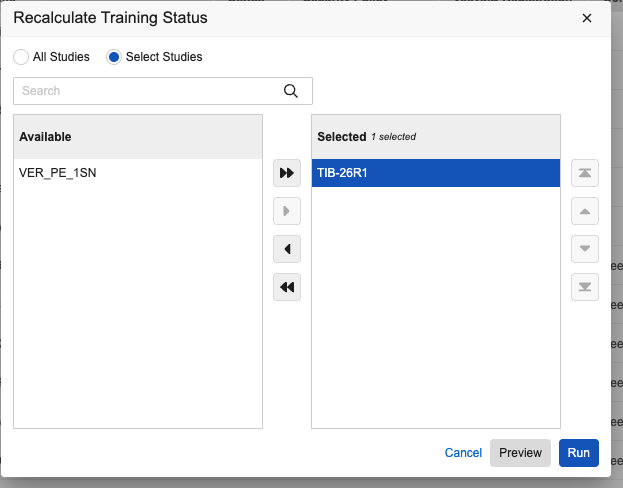Select VER_PE_1SN in Available list
Screen dimensions: 623x488
pos(58,173)
